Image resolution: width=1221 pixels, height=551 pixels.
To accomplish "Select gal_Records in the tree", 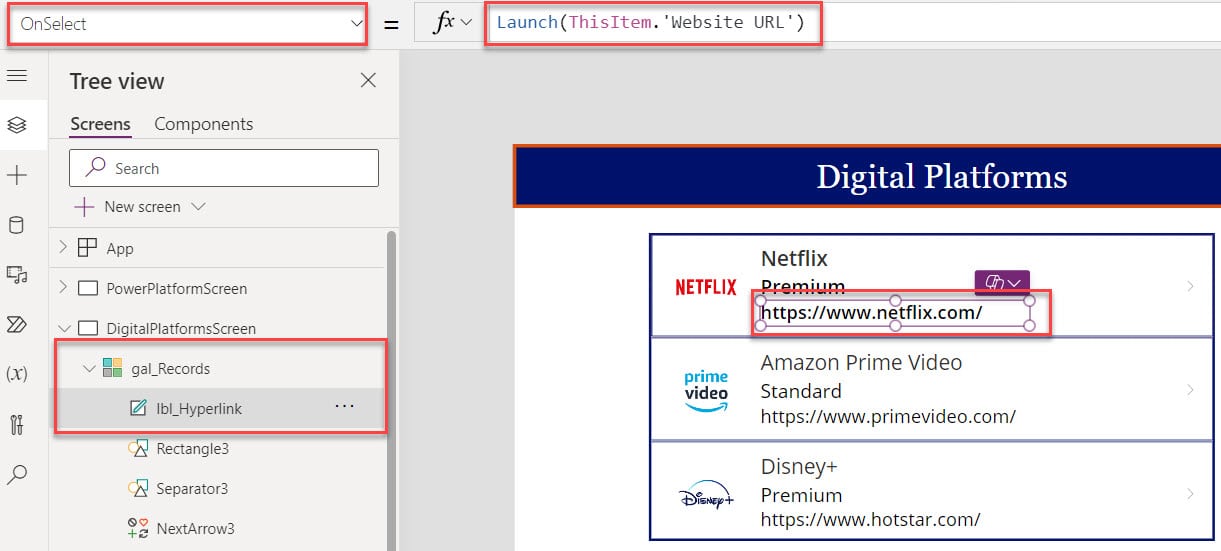I will 171,368.
